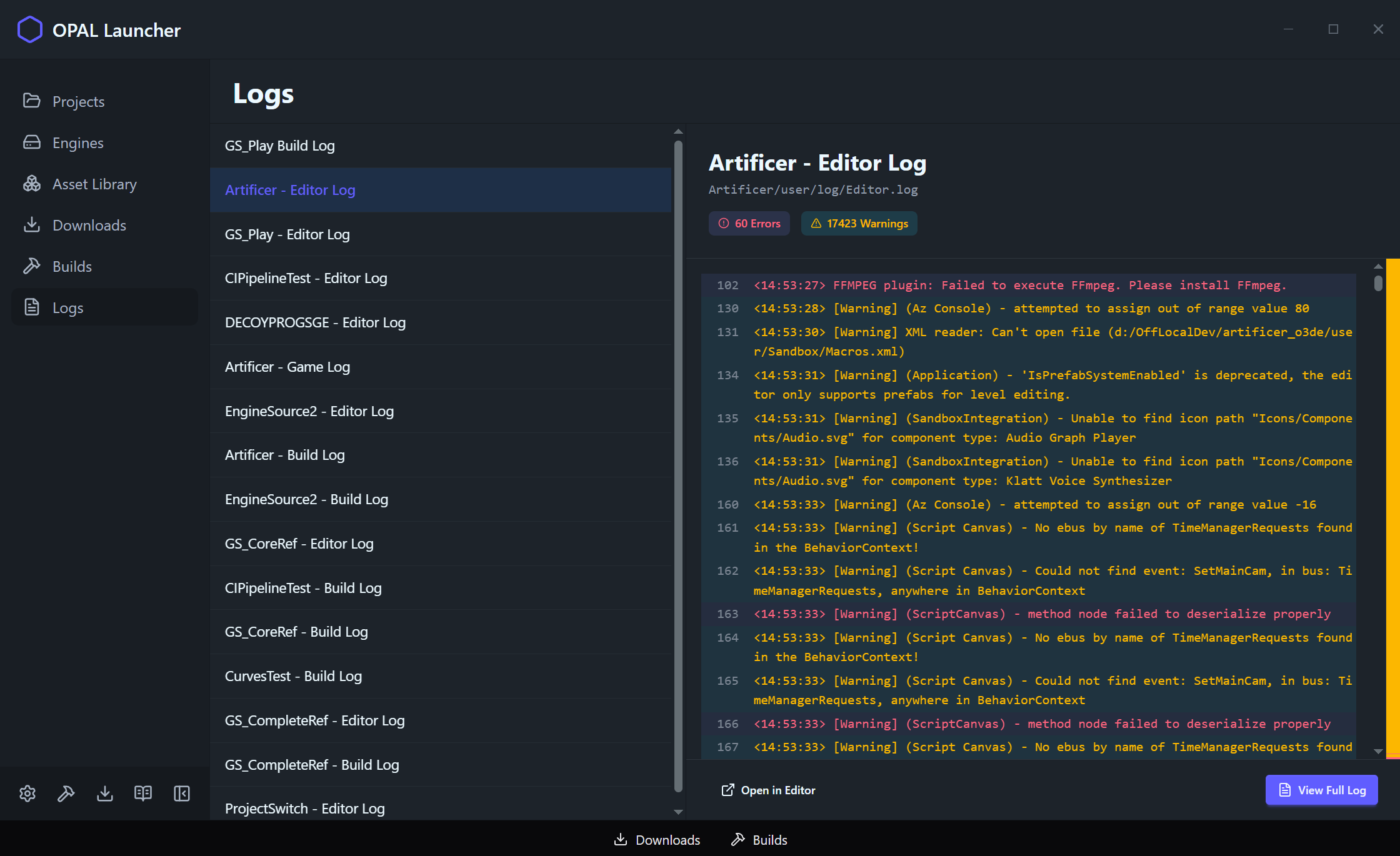This screenshot has height=856, width=1400.
Task: Open Artificer - Game Log
Action: tap(441, 367)
